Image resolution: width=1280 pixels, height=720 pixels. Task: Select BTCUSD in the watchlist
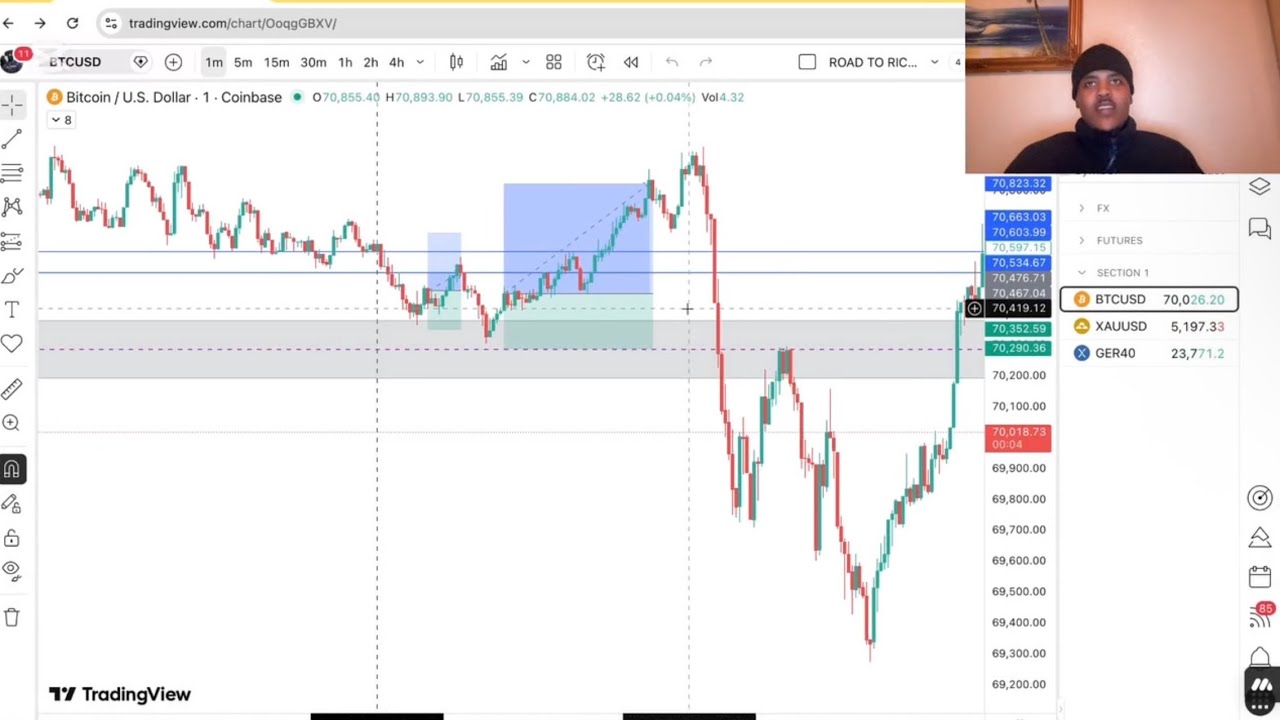[1149, 299]
